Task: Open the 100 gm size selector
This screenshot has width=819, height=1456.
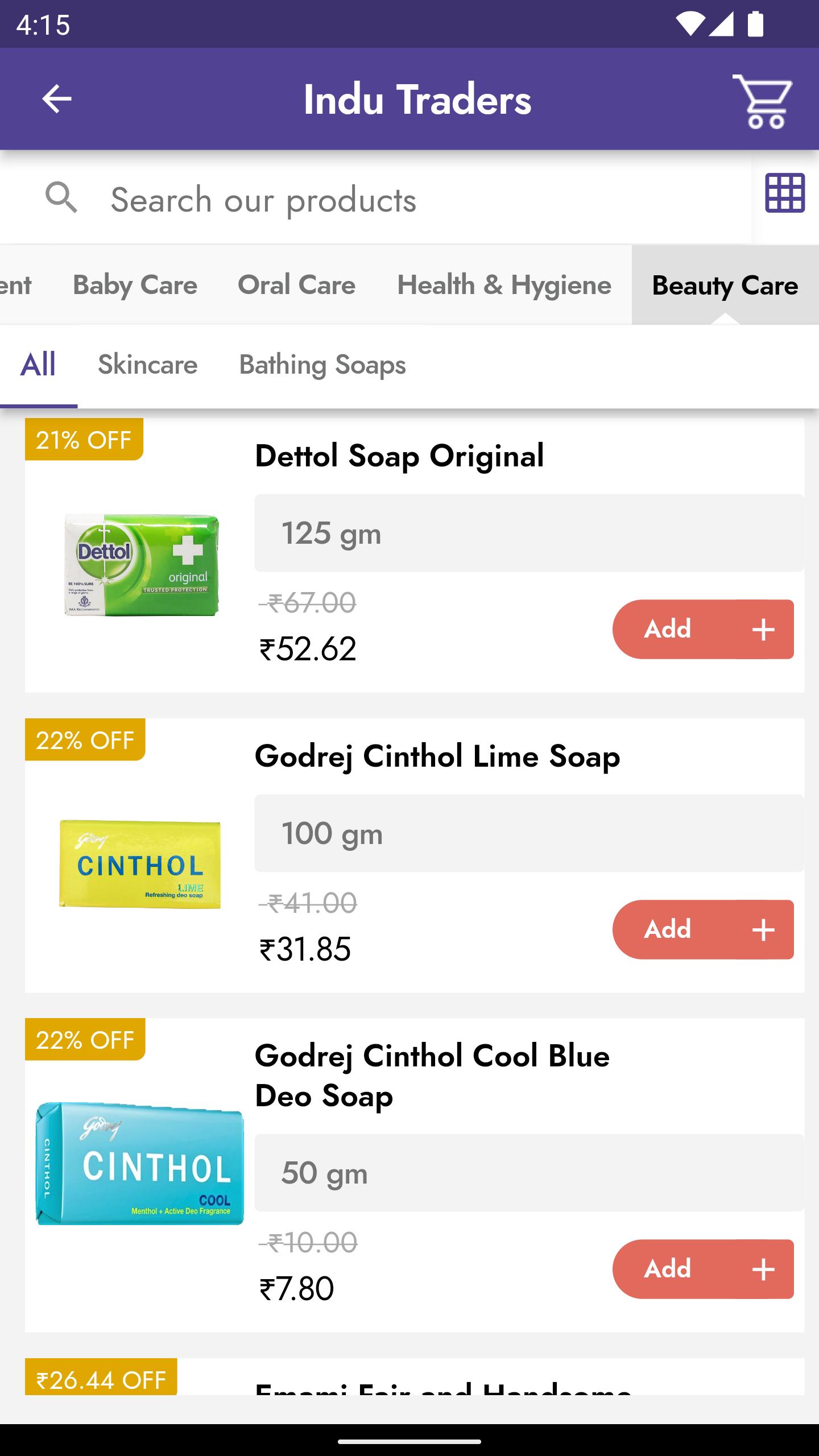Action: pos(529,833)
